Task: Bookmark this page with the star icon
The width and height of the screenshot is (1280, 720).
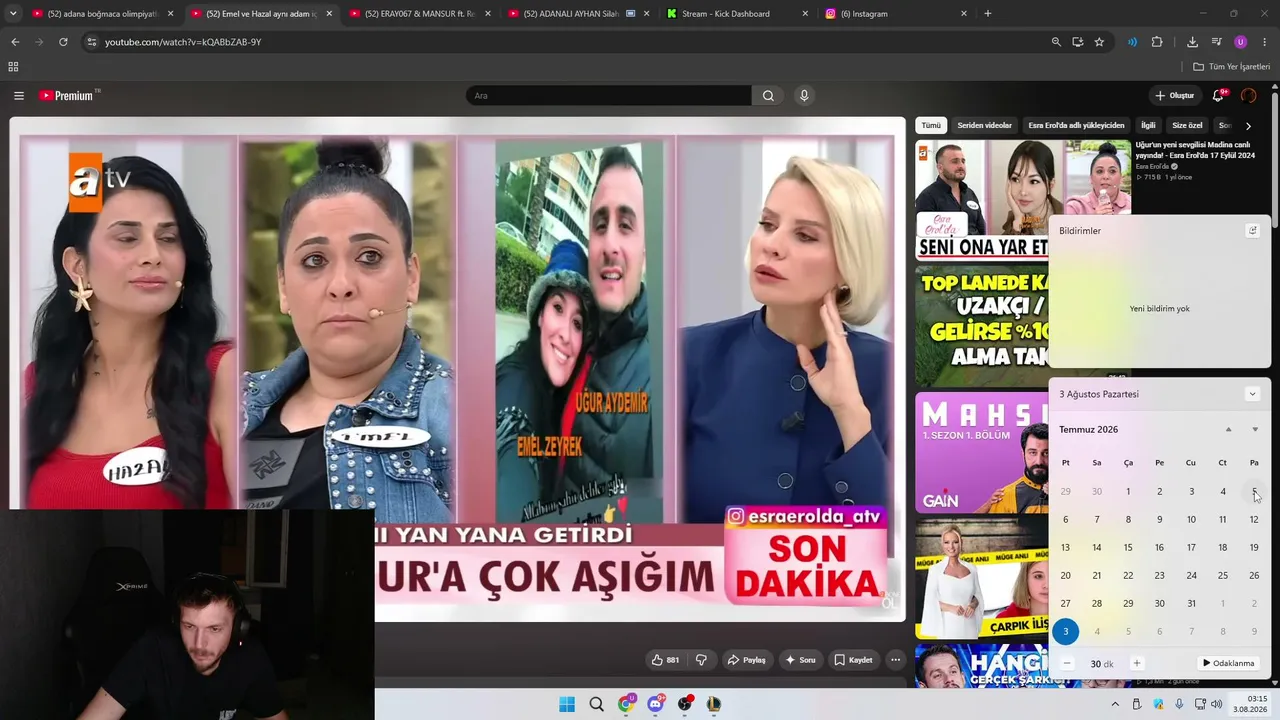Action: pyautogui.click(x=1099, y=42)
